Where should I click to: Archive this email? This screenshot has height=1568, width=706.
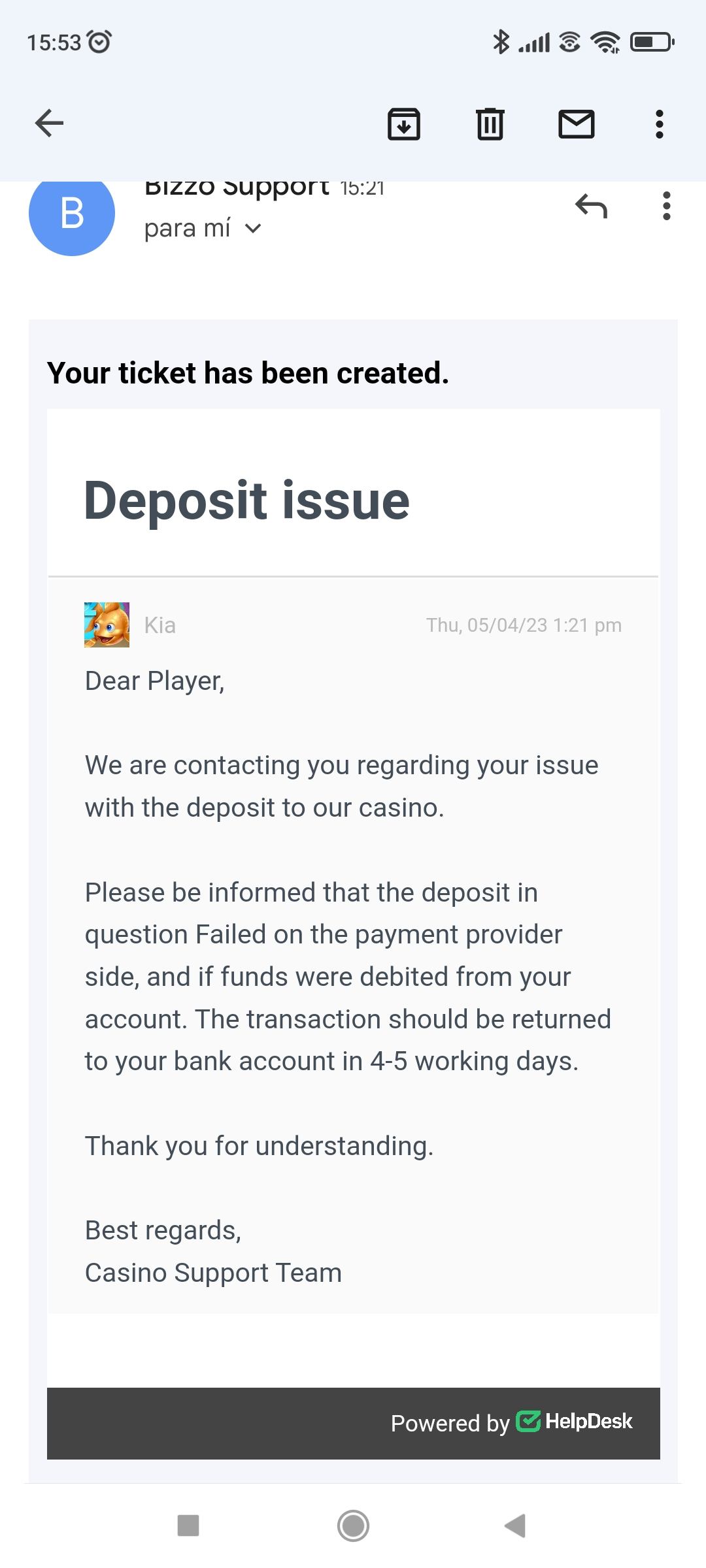pyautogui.click(x=403, y=123)
